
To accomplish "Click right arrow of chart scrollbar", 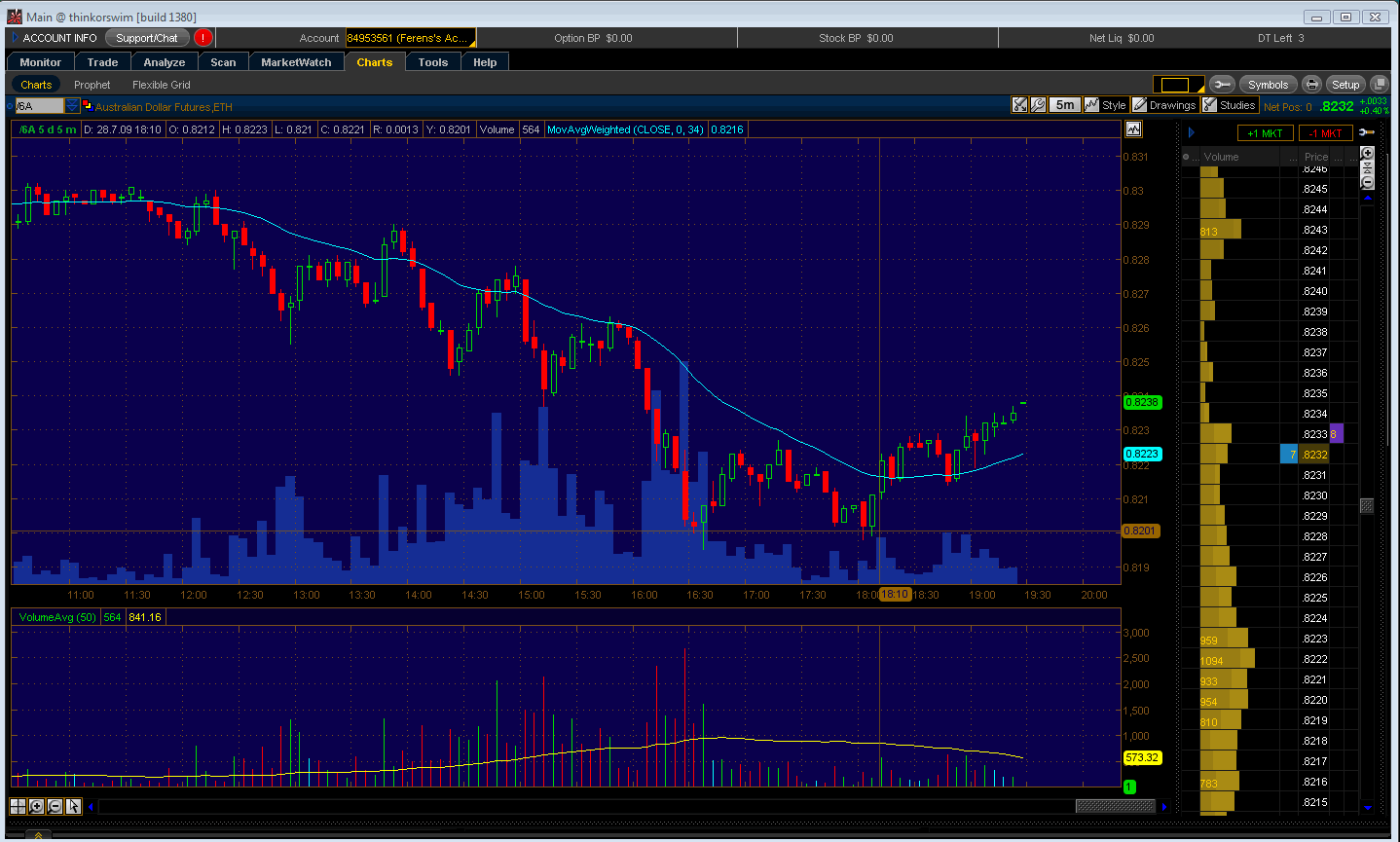I will click(x=1164, y=806).
